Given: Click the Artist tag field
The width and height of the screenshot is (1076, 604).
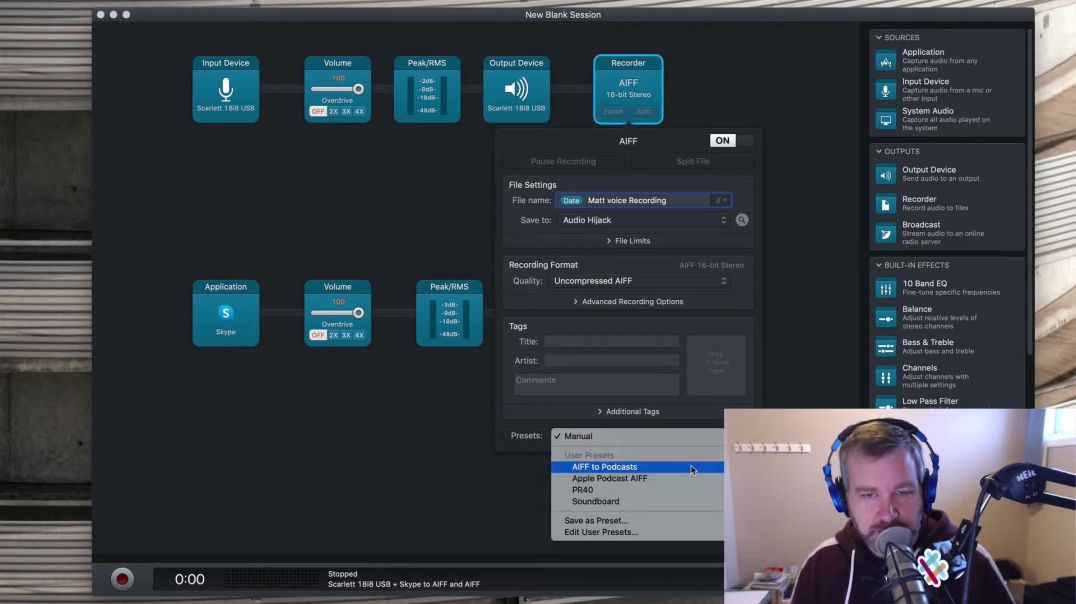Looking at the screenshot, I should 611,360.
